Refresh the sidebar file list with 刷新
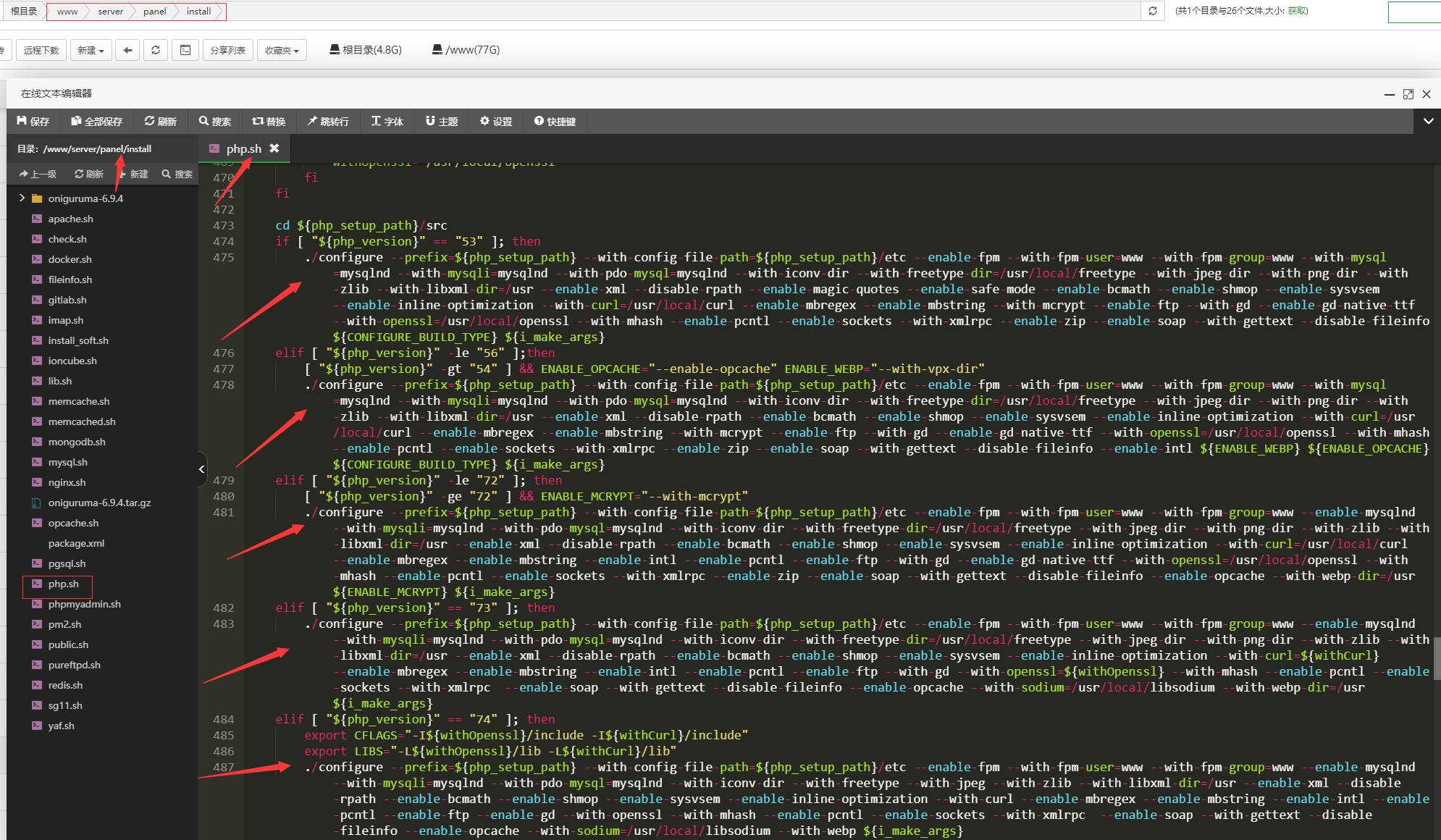 tap(89, 174)
